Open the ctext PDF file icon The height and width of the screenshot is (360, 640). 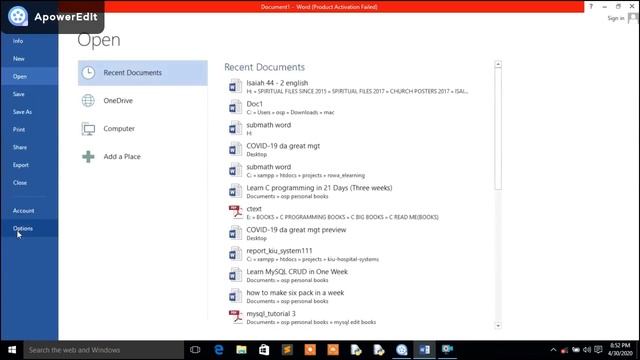click(x=235, y=212)
